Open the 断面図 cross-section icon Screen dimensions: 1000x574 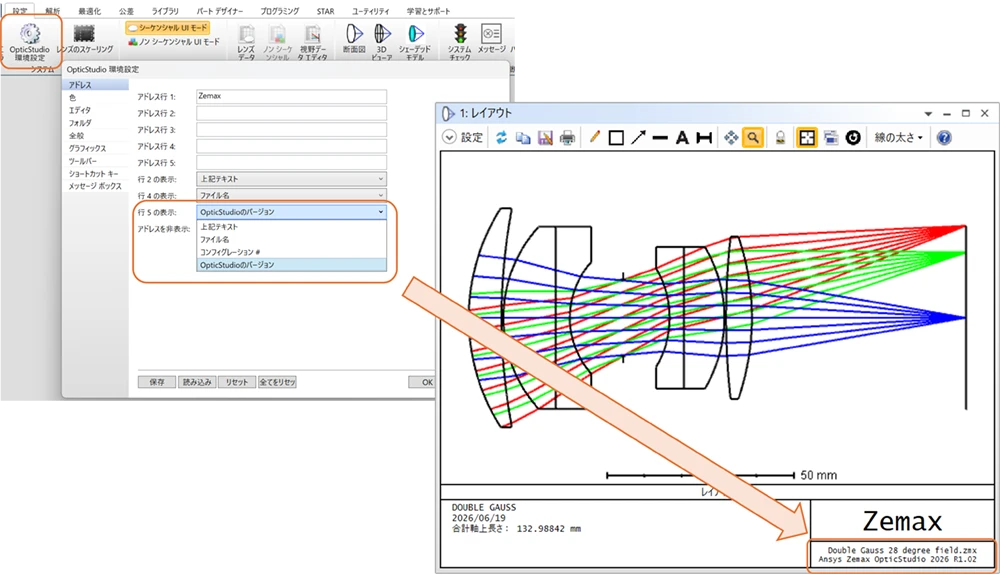pos(354,33)
